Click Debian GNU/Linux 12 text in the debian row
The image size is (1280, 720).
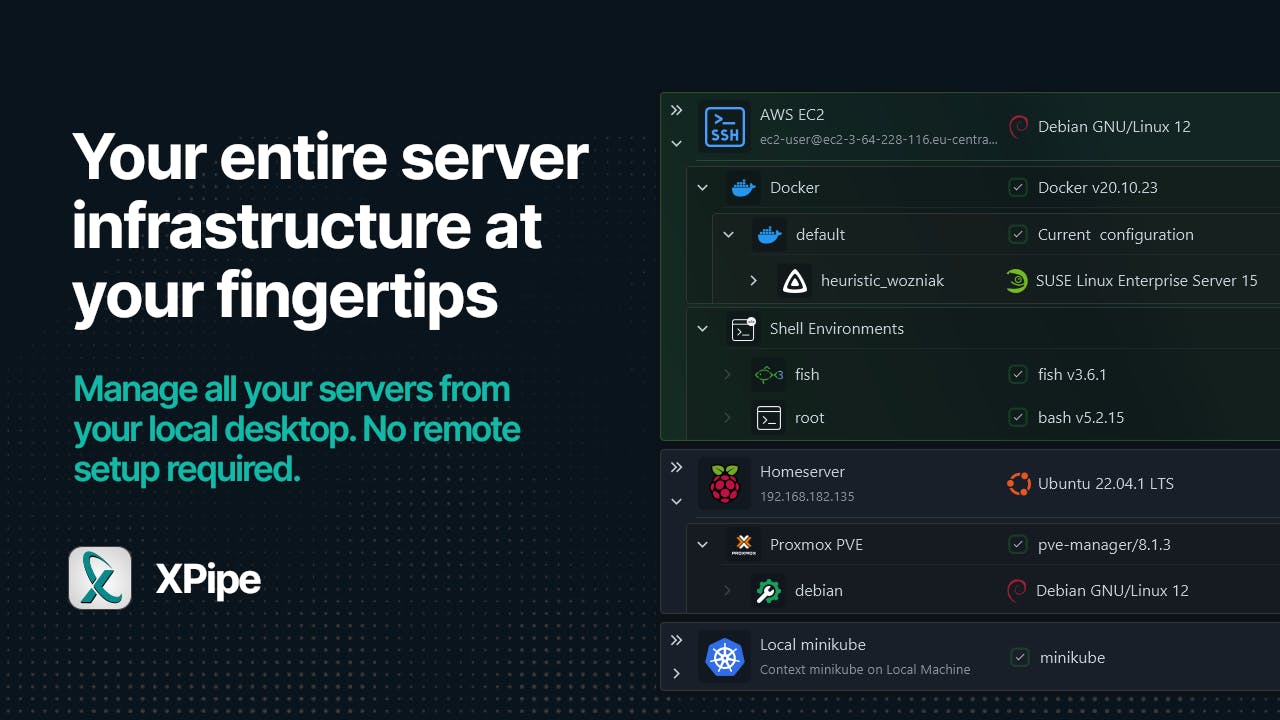click(x=1112, y=591)
